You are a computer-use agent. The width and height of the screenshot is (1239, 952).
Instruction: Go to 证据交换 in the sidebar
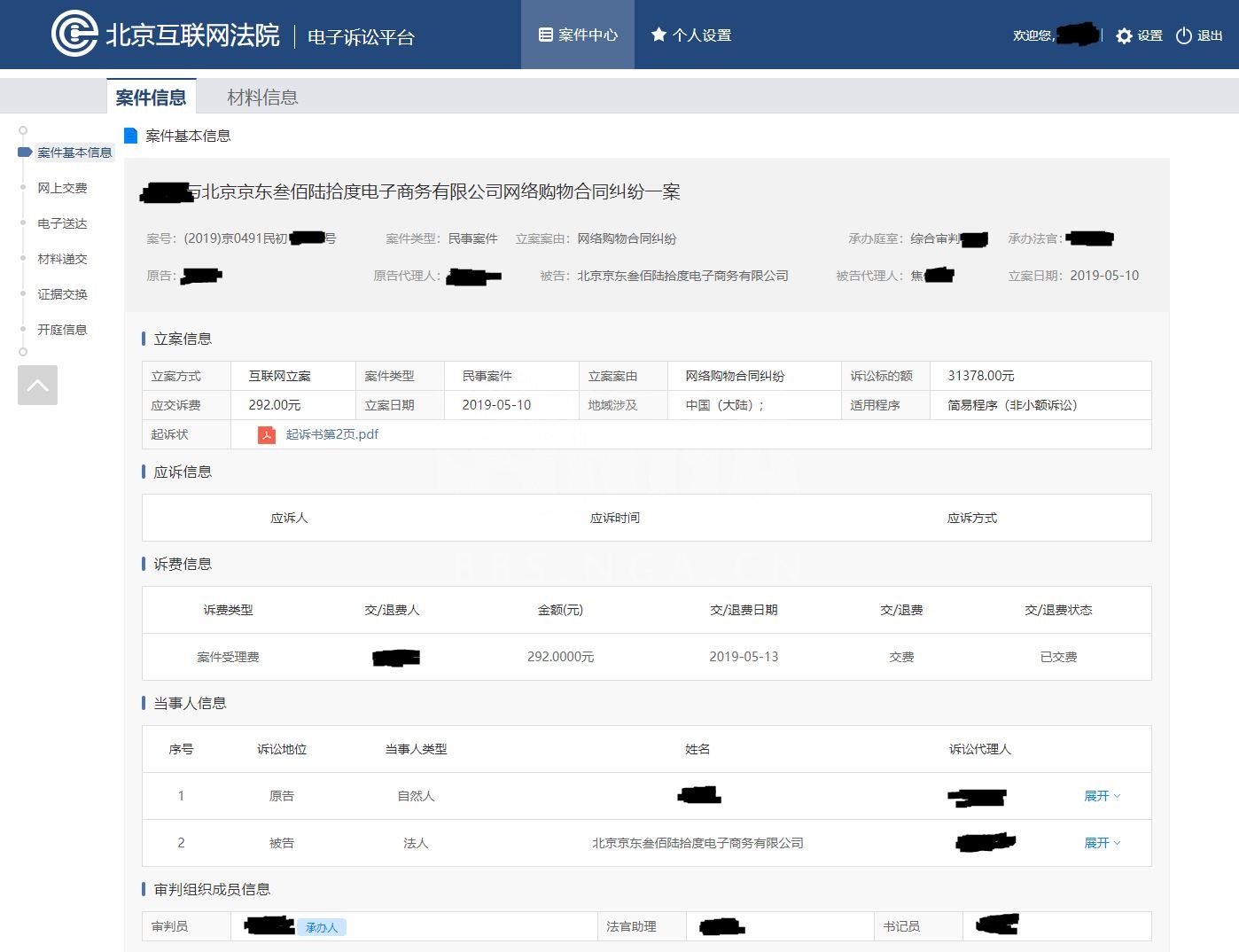[62, 294]
